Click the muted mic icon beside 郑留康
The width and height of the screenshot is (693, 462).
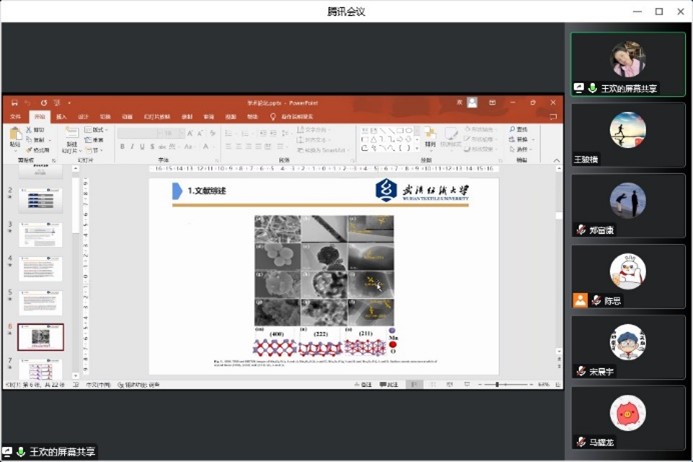tap(581, 230)
